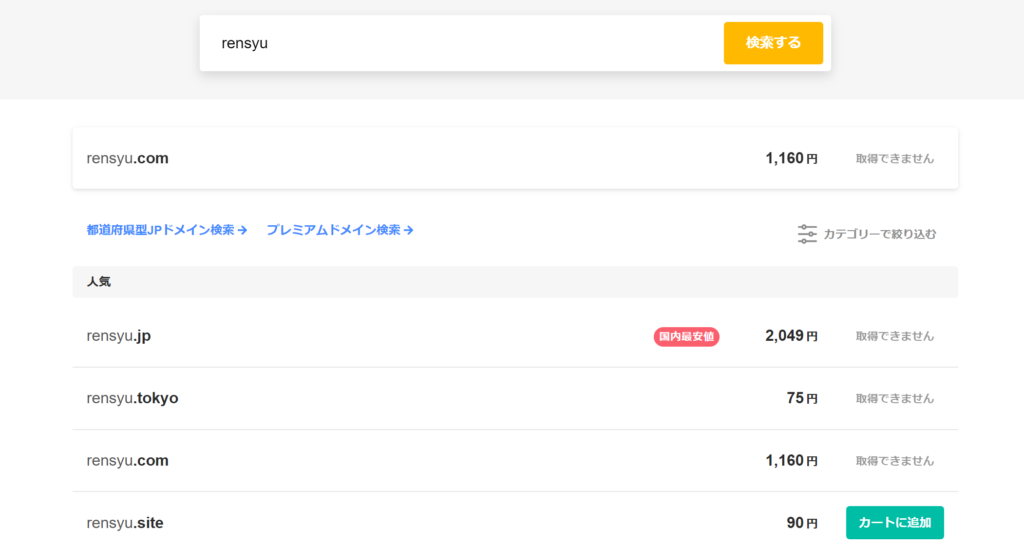Select the 人気 section header
This screenshot has height=549, width=1024.
click(99, 282)
